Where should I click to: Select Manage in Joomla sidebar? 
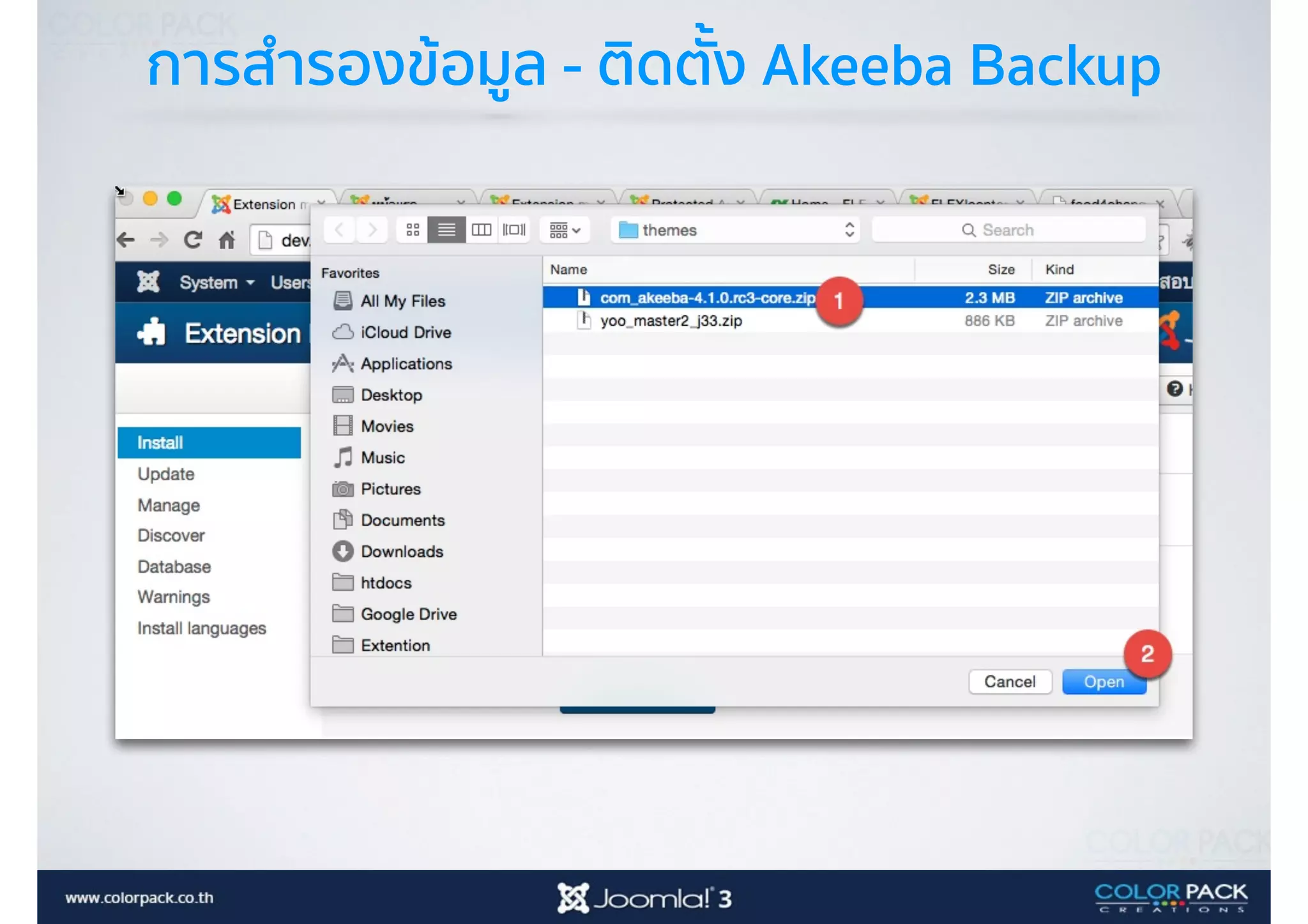[x=169, y=505]
